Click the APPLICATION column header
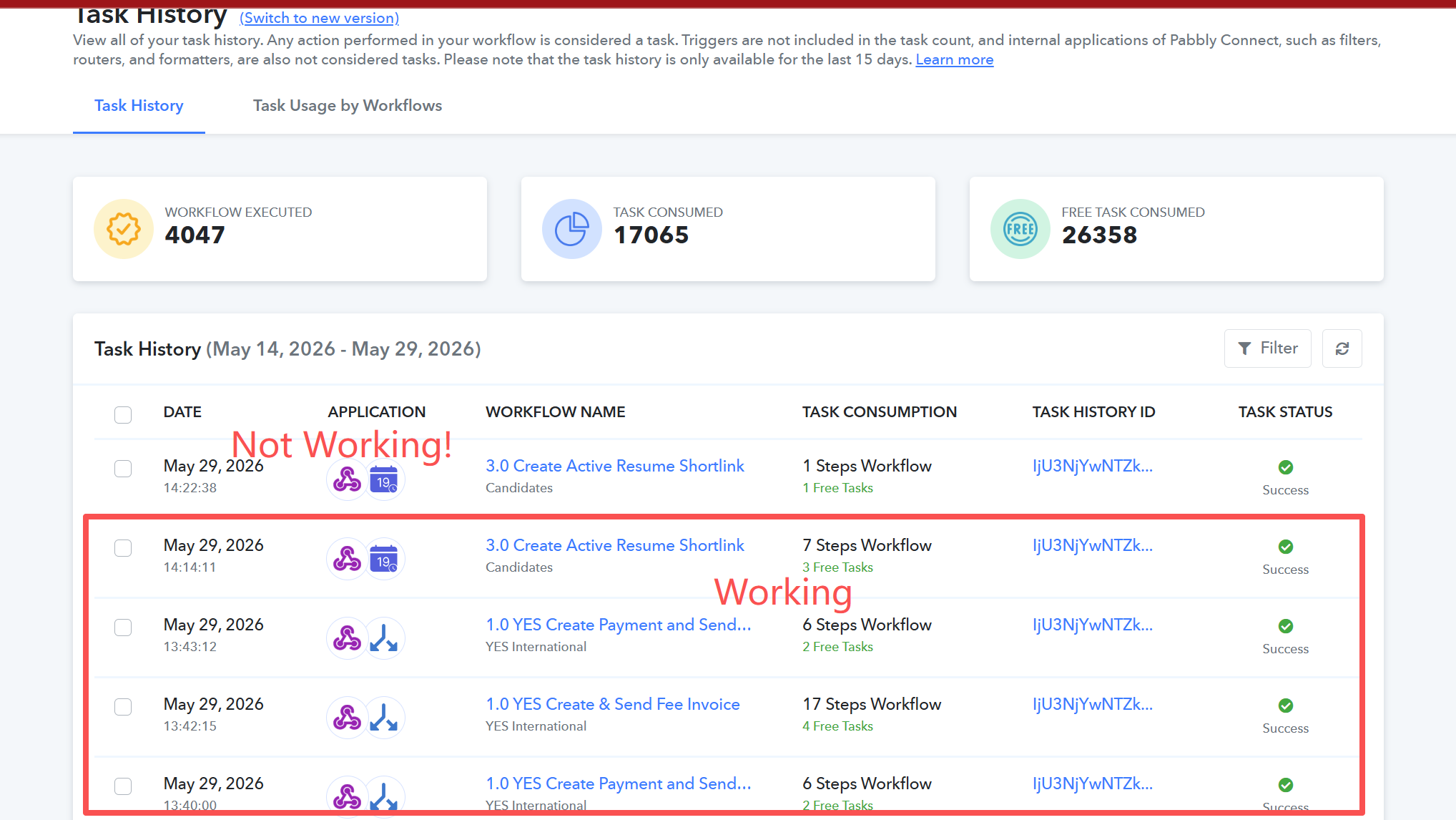 click(x=377, y=412)
